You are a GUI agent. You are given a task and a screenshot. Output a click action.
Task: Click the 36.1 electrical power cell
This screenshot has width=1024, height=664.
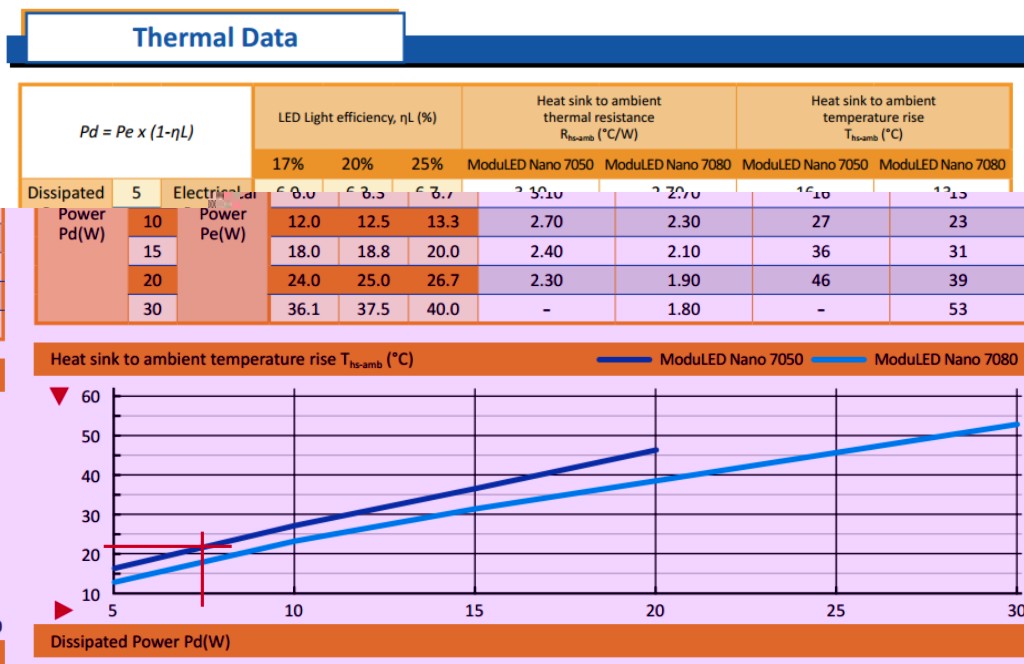[x=303, y=309]
